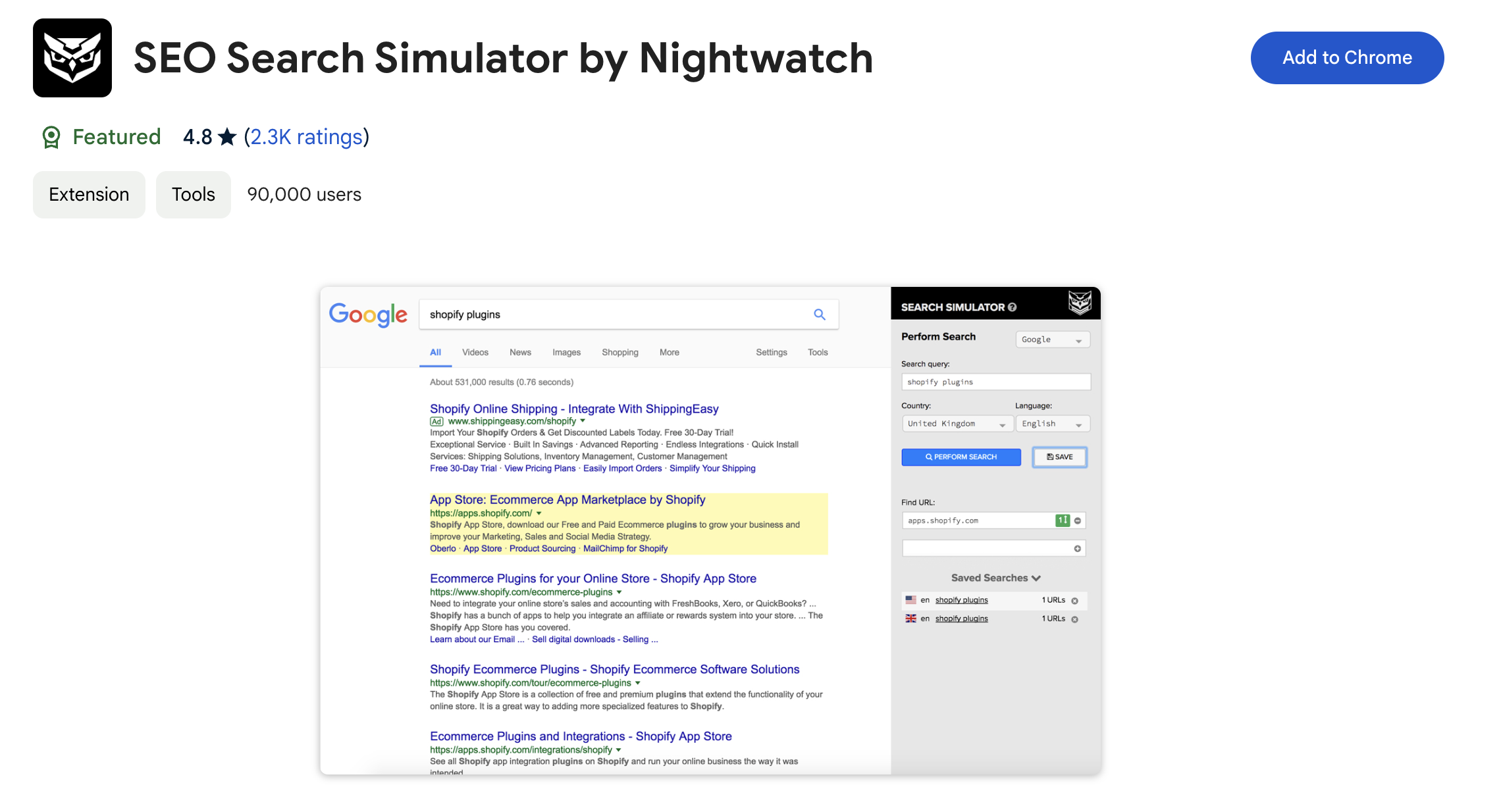
Task: Open Shopify Online Shipping ShippingEasy ad result
Action: (574, 409)
